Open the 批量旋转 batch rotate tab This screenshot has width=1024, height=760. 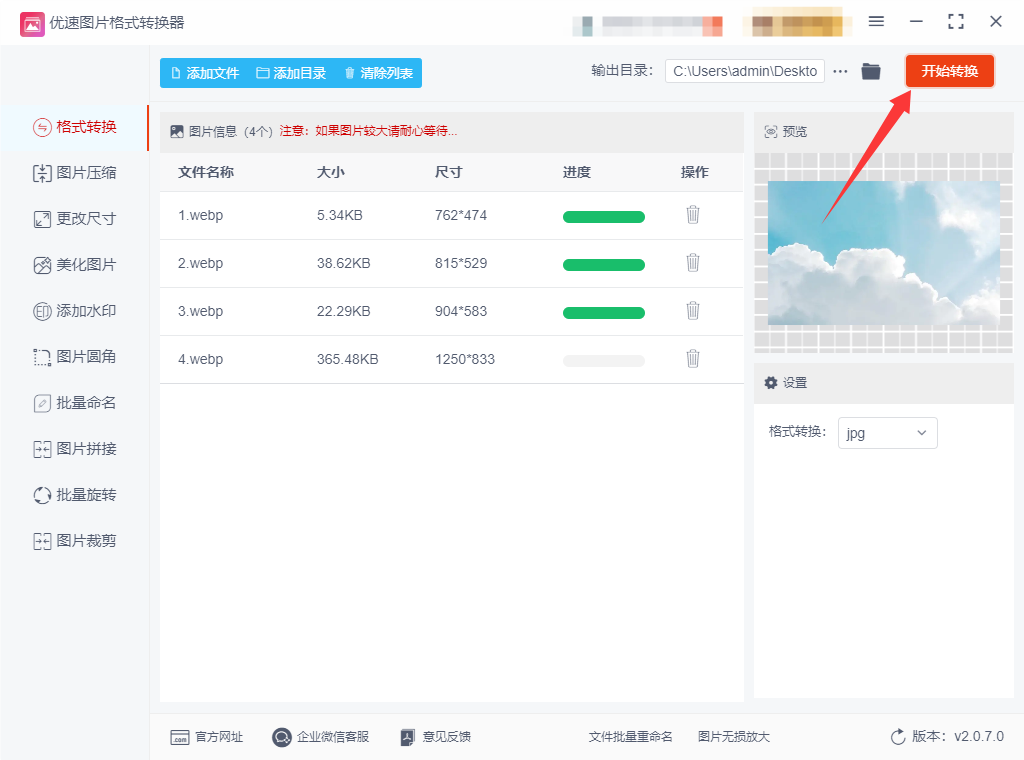tap(74, 495)
